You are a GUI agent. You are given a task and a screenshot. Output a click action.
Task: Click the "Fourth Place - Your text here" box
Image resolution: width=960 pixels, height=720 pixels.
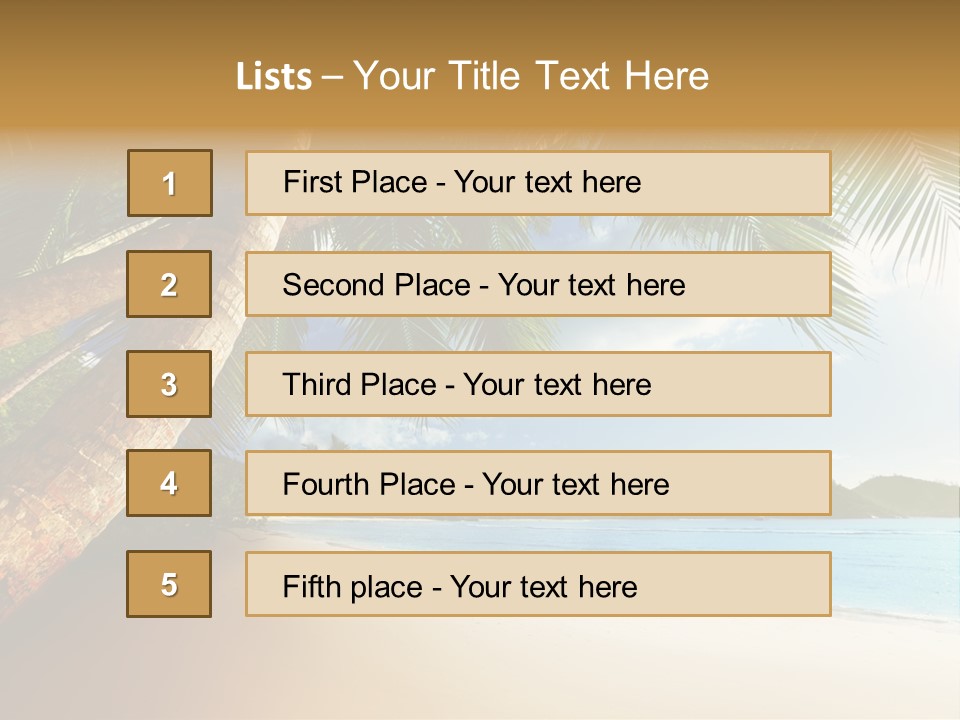(538, 484)
